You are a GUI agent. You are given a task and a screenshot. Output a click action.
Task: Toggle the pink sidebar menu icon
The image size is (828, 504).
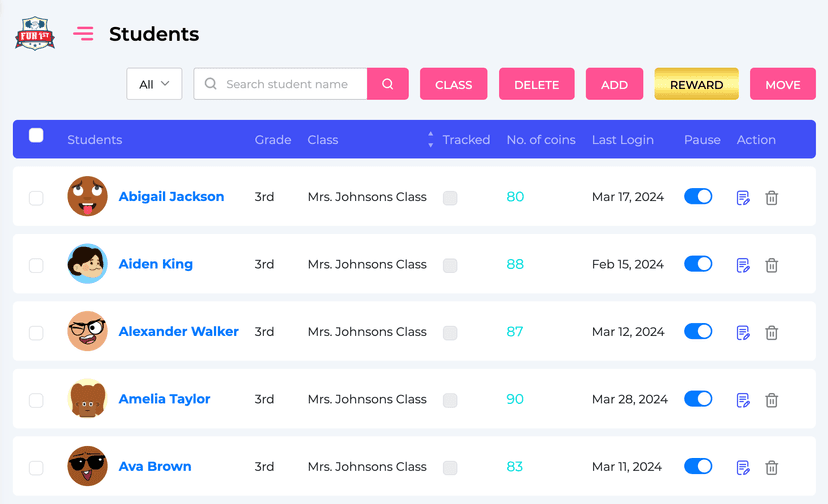click(83, 34)
